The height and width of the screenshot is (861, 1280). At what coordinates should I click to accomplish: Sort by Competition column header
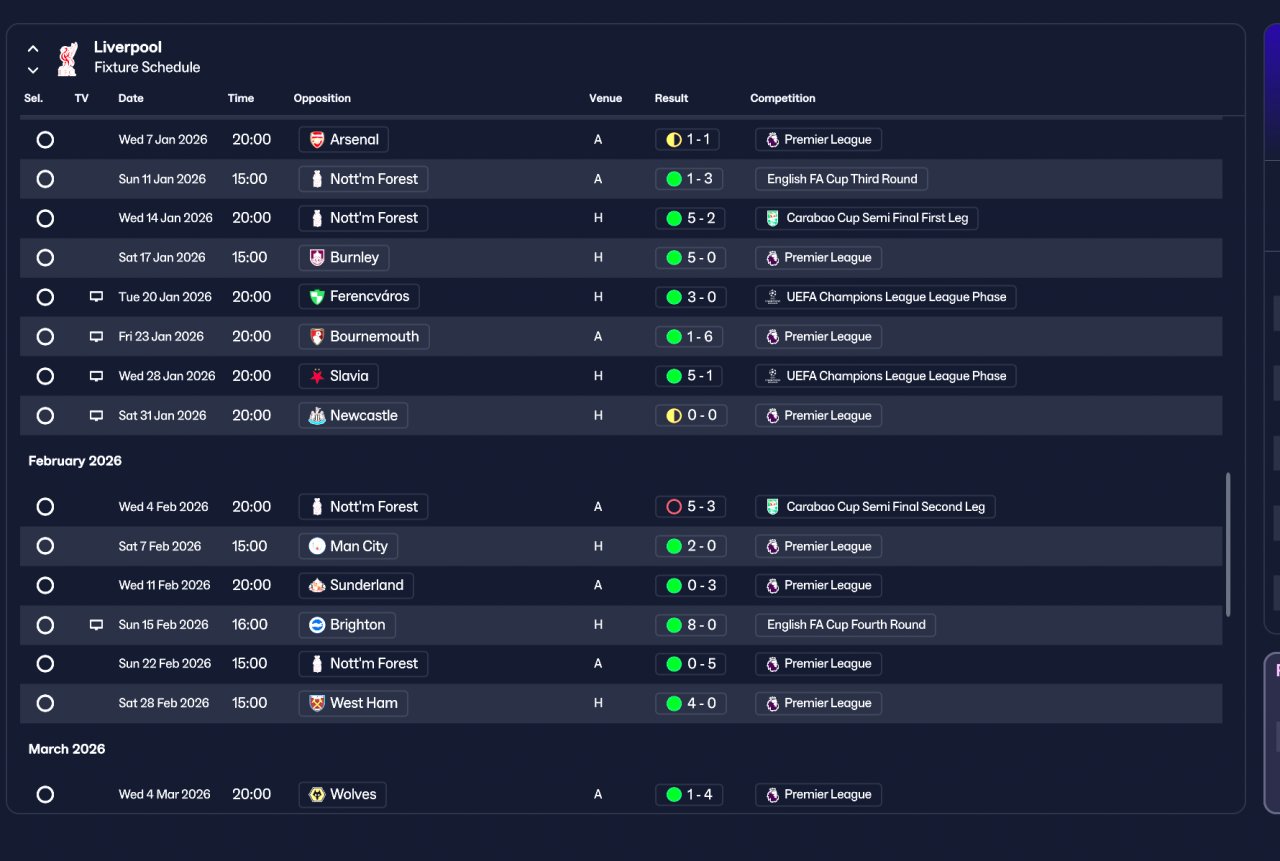(783, 98)
